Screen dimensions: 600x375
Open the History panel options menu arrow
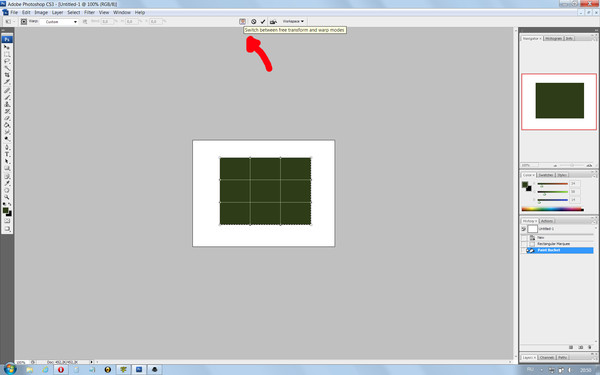pyautogui.click(x=595, y=221)
